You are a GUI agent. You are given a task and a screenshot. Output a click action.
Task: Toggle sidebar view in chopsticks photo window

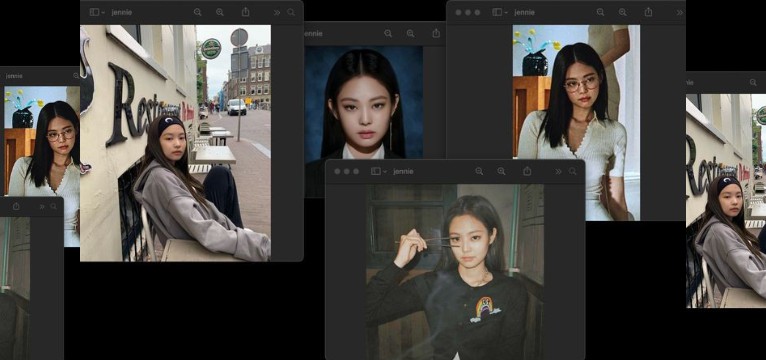tap(376, 171)
